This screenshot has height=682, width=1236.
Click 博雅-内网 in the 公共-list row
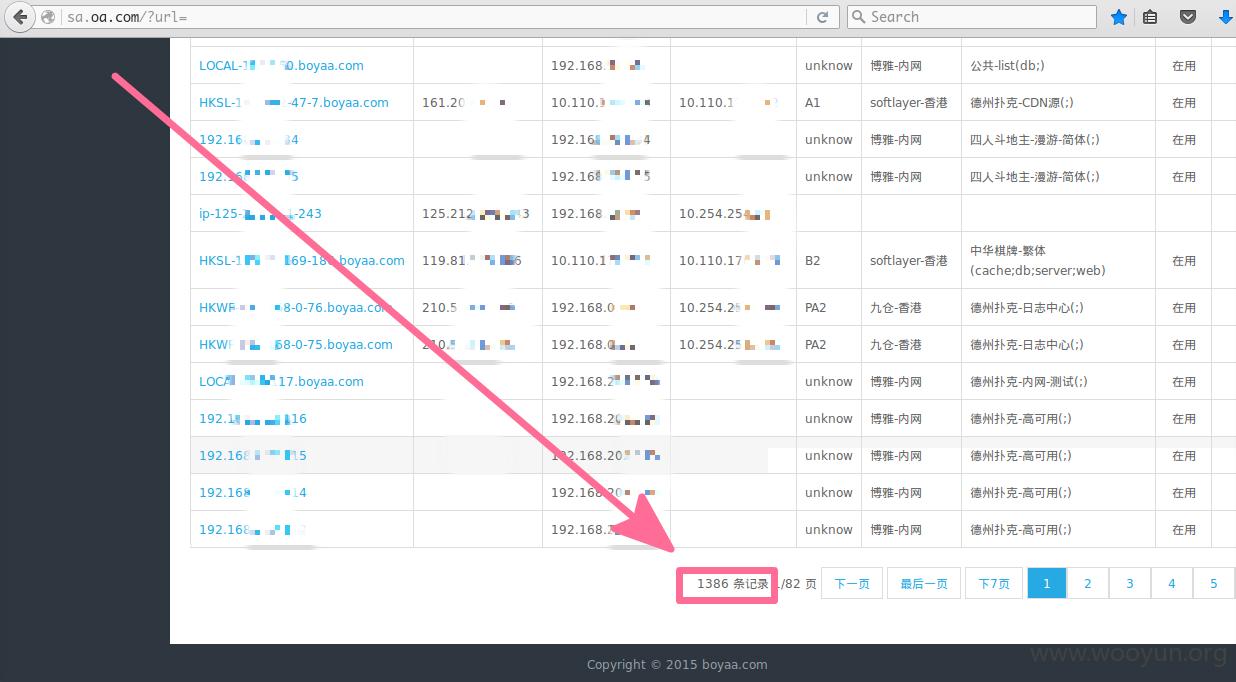[x=896, y=66]
